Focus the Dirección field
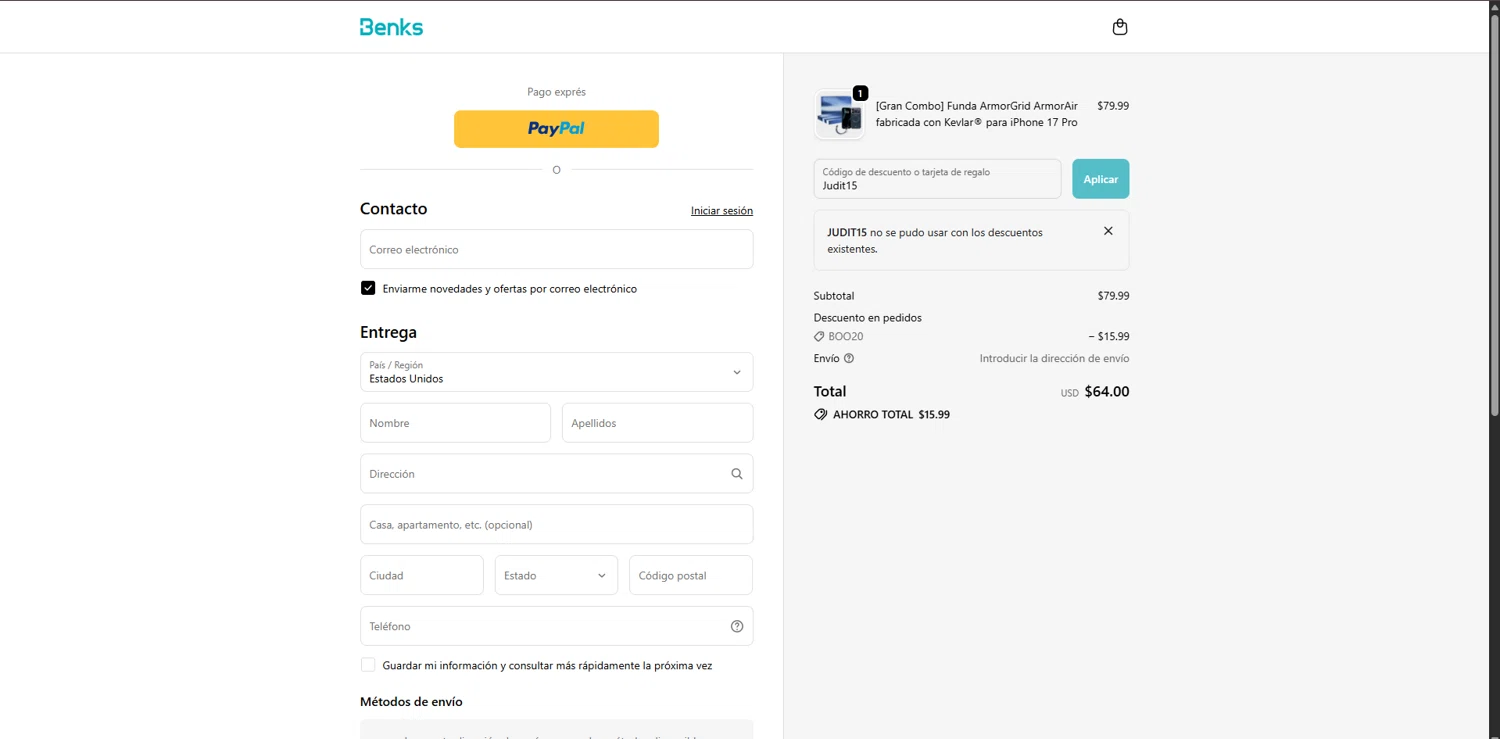Screen dimensions: 1500x739 (556, 474)
